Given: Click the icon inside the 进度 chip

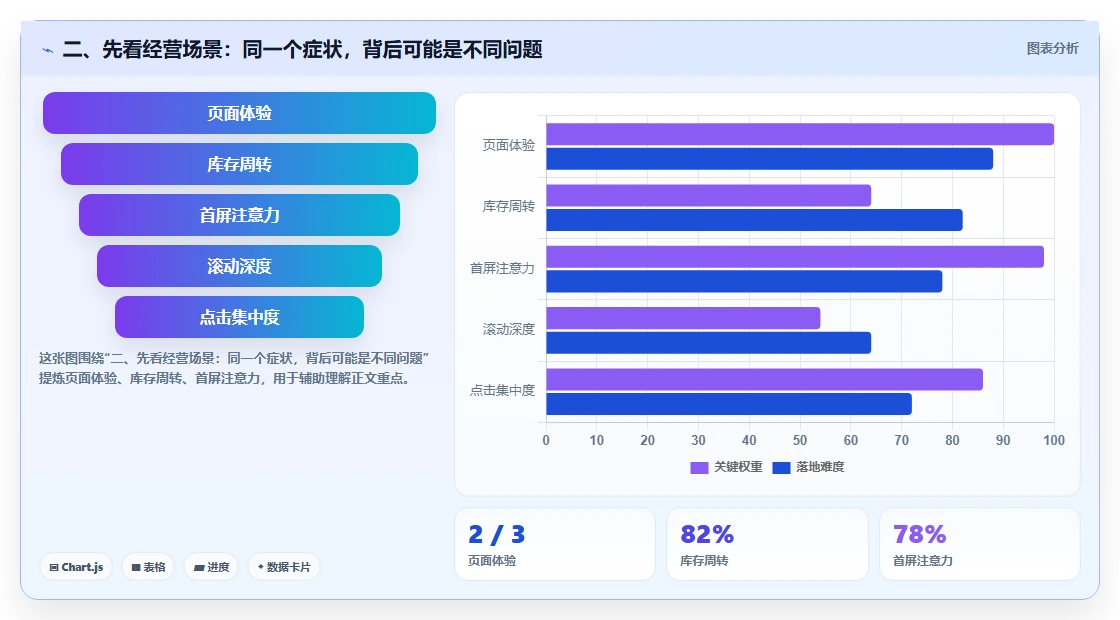Looking at the screenshot, I should pos(199,568).
